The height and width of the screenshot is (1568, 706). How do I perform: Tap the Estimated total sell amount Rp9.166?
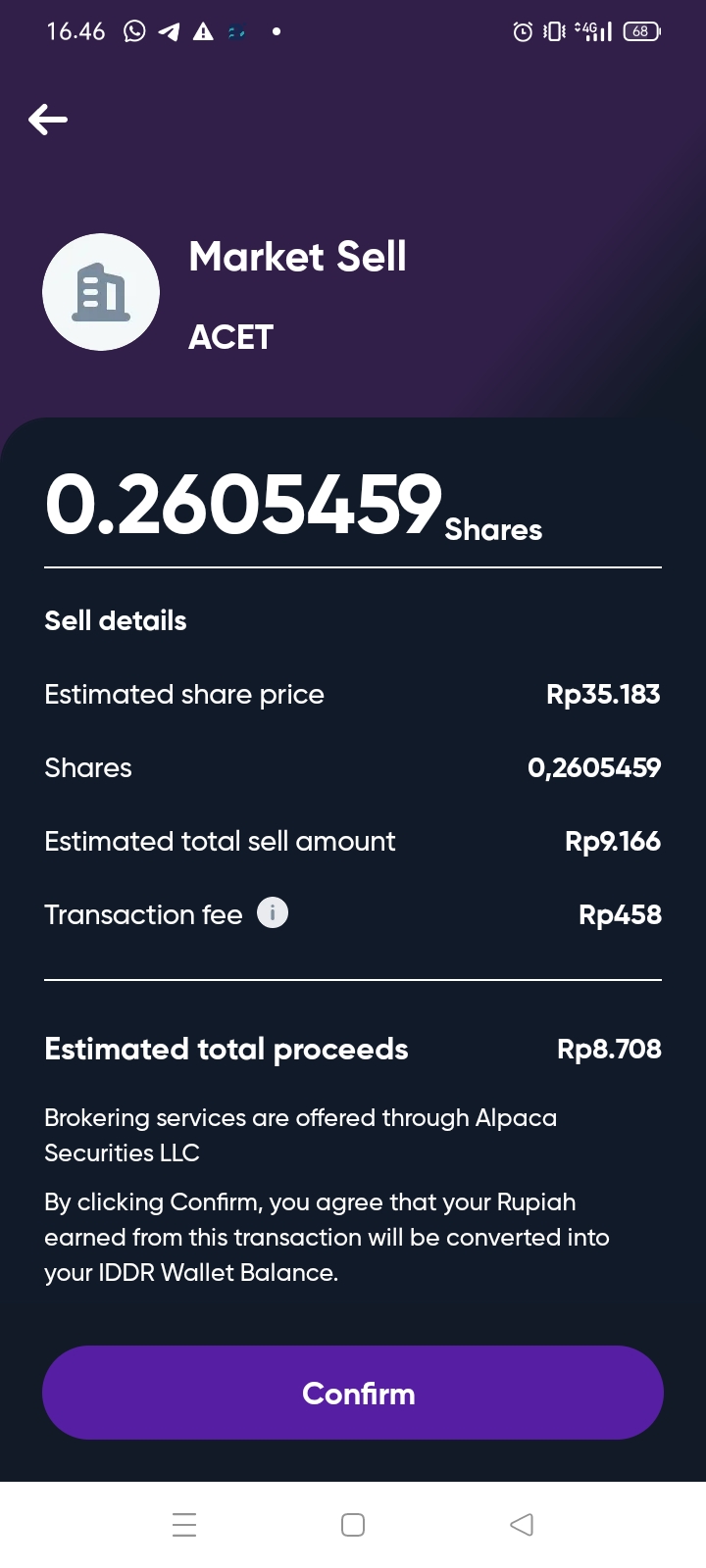tap(613, 841)
